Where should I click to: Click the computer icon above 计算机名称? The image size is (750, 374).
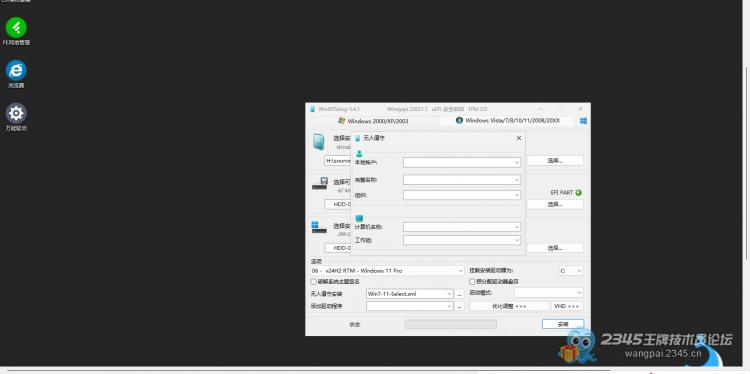(x=359, y=218)
